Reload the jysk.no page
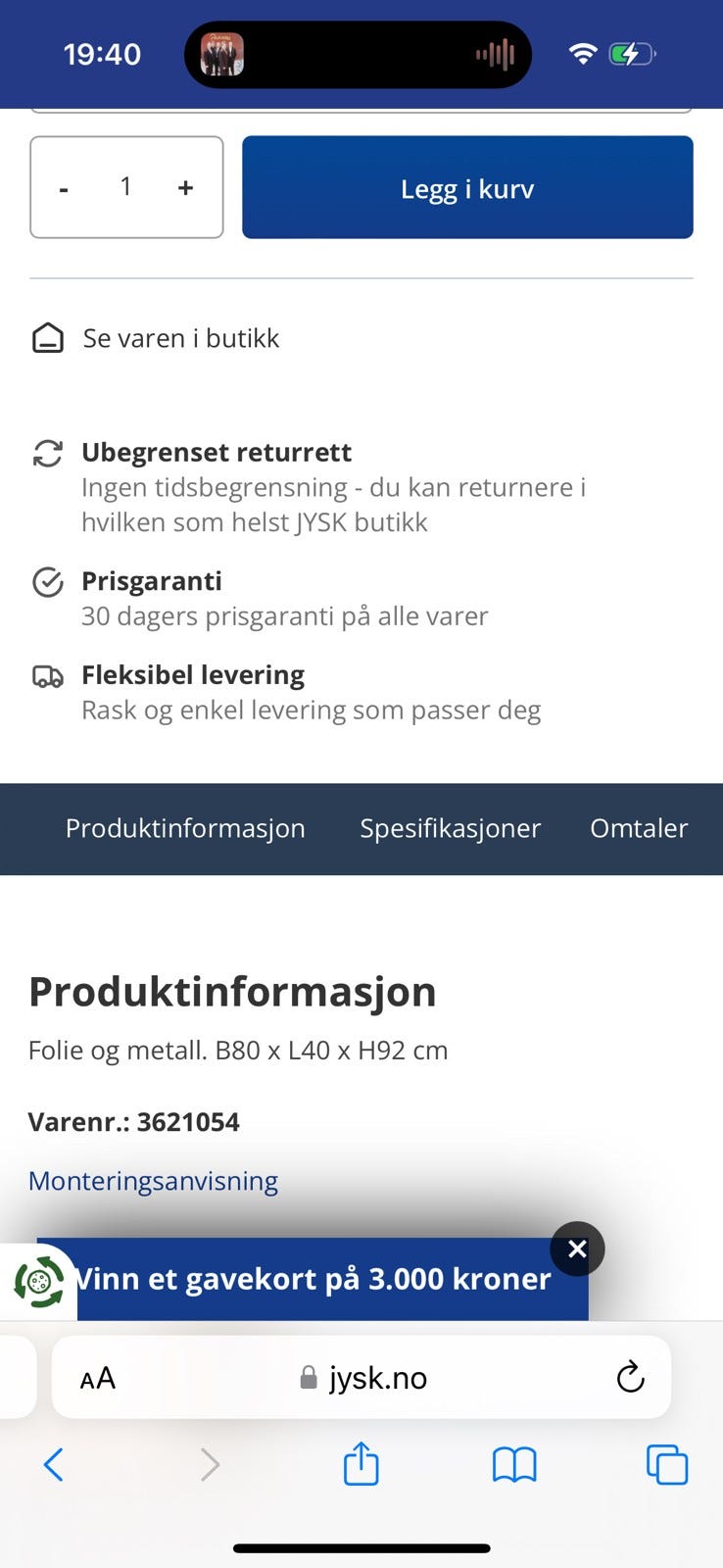Viewport: 723px width, 1568px height. [630, 1377]
